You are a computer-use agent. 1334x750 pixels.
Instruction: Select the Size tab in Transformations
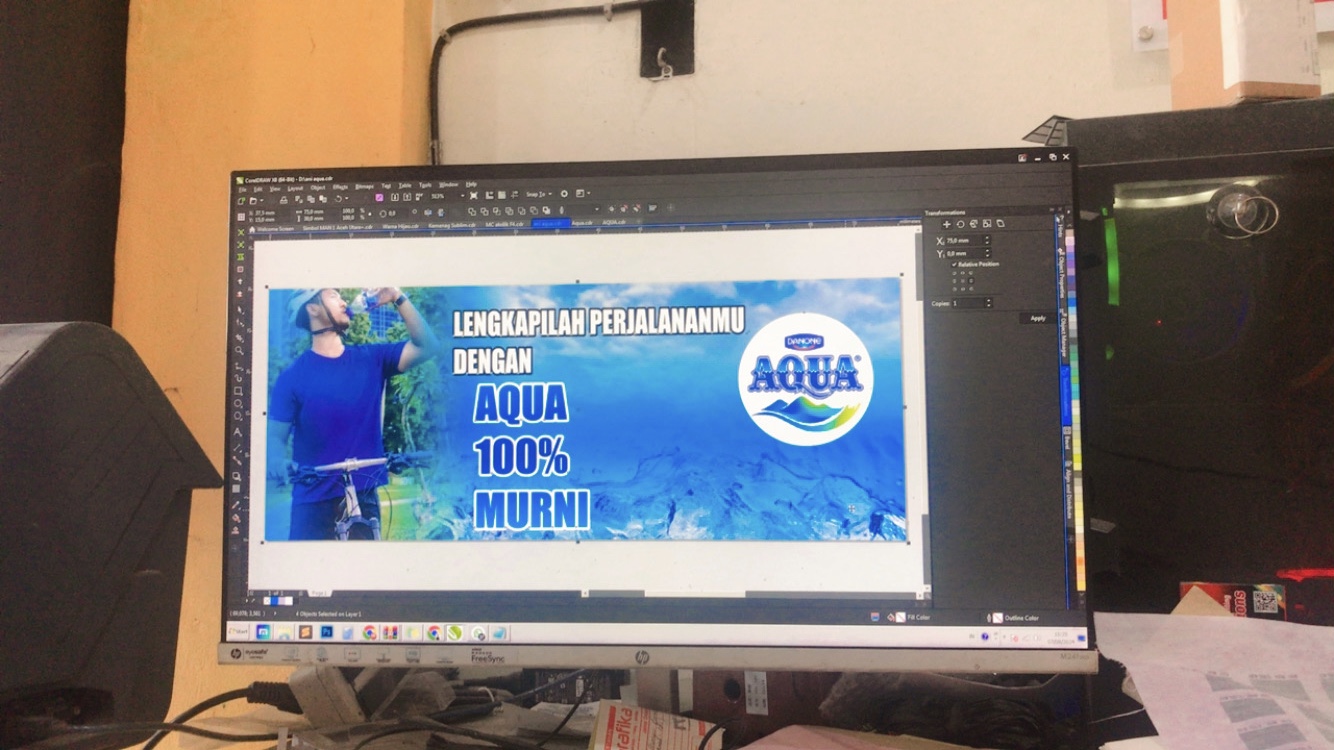986,224
